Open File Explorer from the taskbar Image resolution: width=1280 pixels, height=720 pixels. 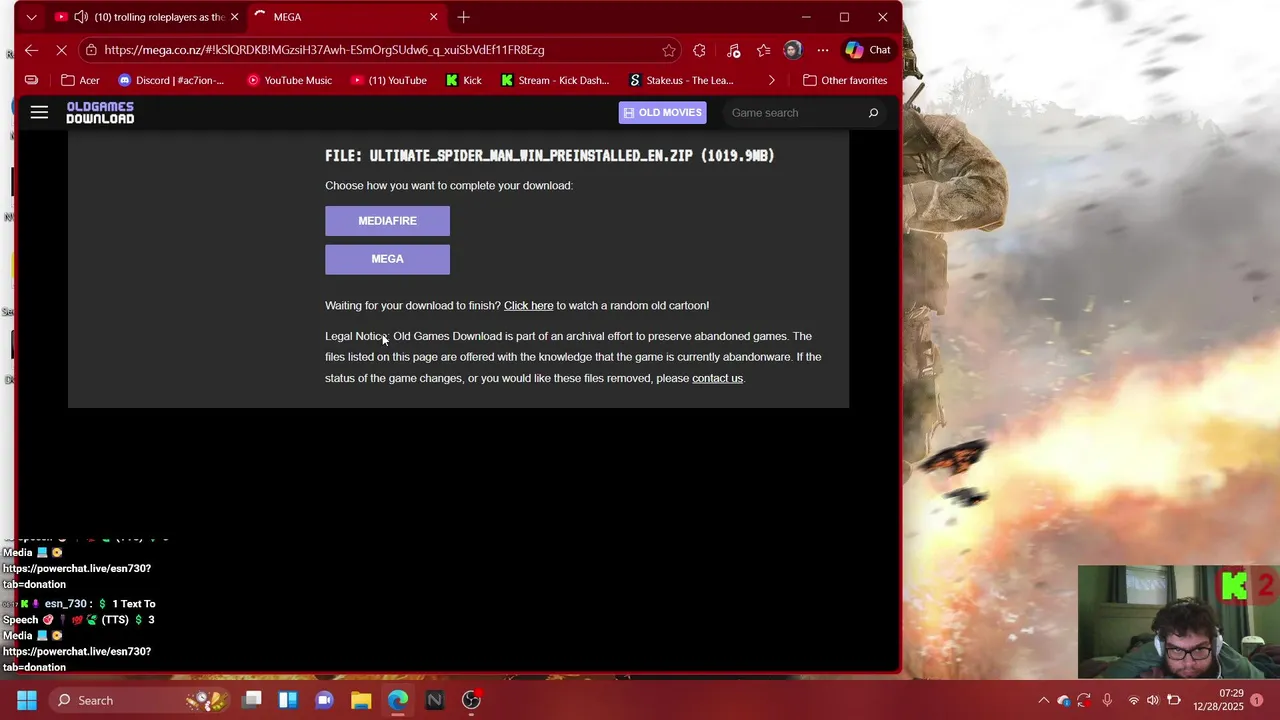click(361, 700)
